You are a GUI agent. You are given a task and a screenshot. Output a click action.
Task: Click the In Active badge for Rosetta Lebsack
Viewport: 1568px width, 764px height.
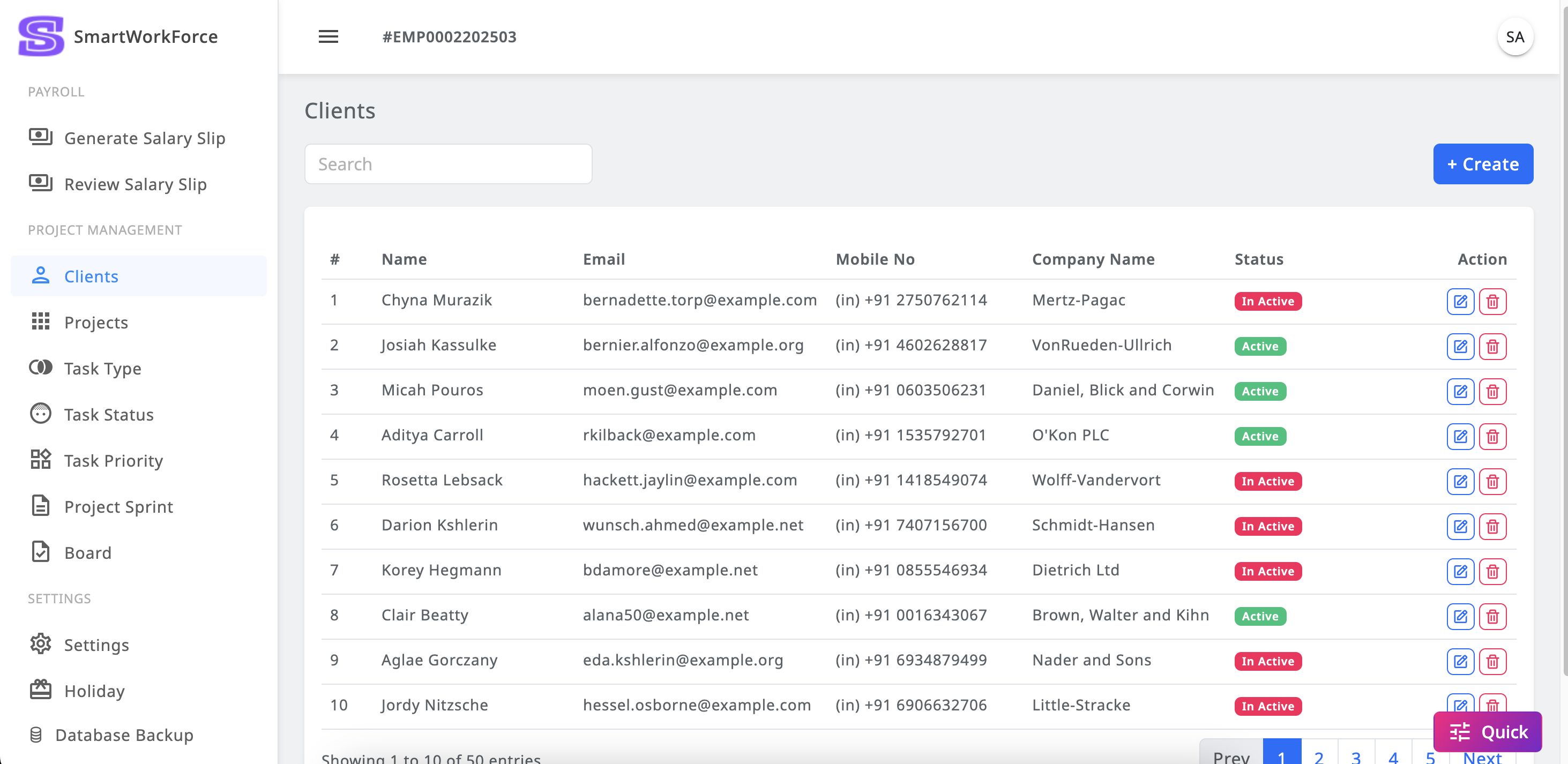(x=1267, y=482)
